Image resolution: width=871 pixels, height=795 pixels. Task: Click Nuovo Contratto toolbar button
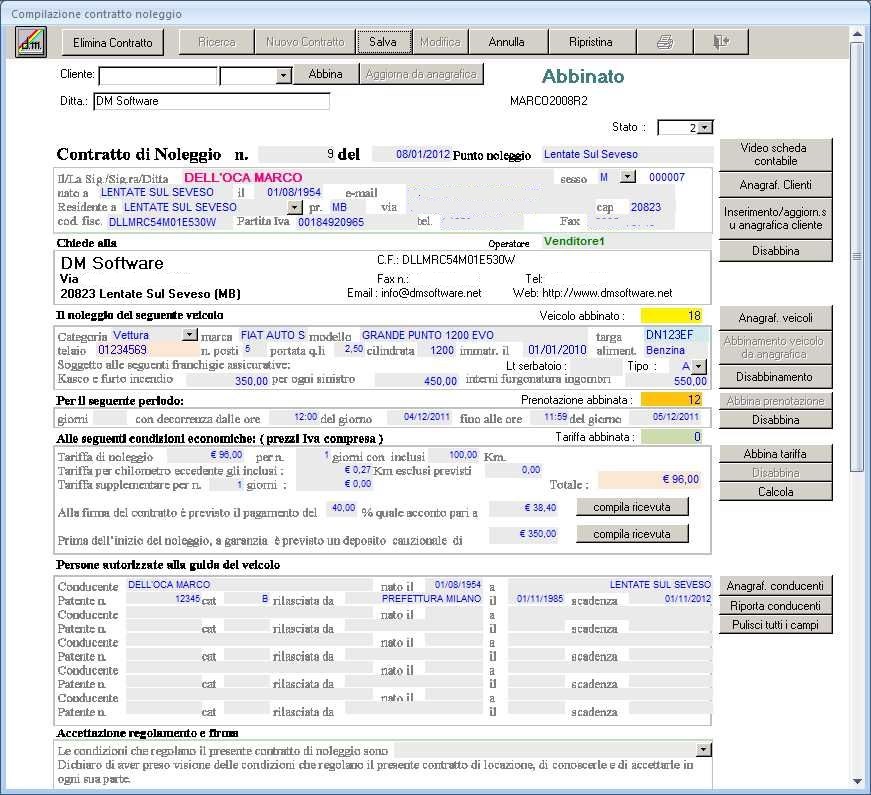305,42
